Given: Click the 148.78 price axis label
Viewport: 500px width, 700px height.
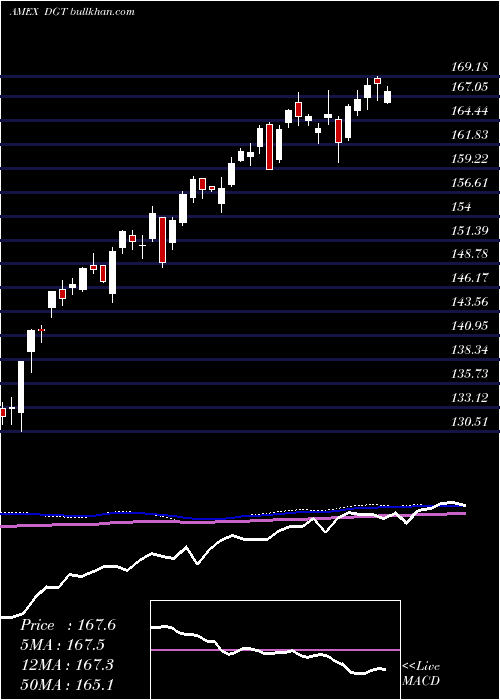Looking at the screenshot, I should 470,254.
